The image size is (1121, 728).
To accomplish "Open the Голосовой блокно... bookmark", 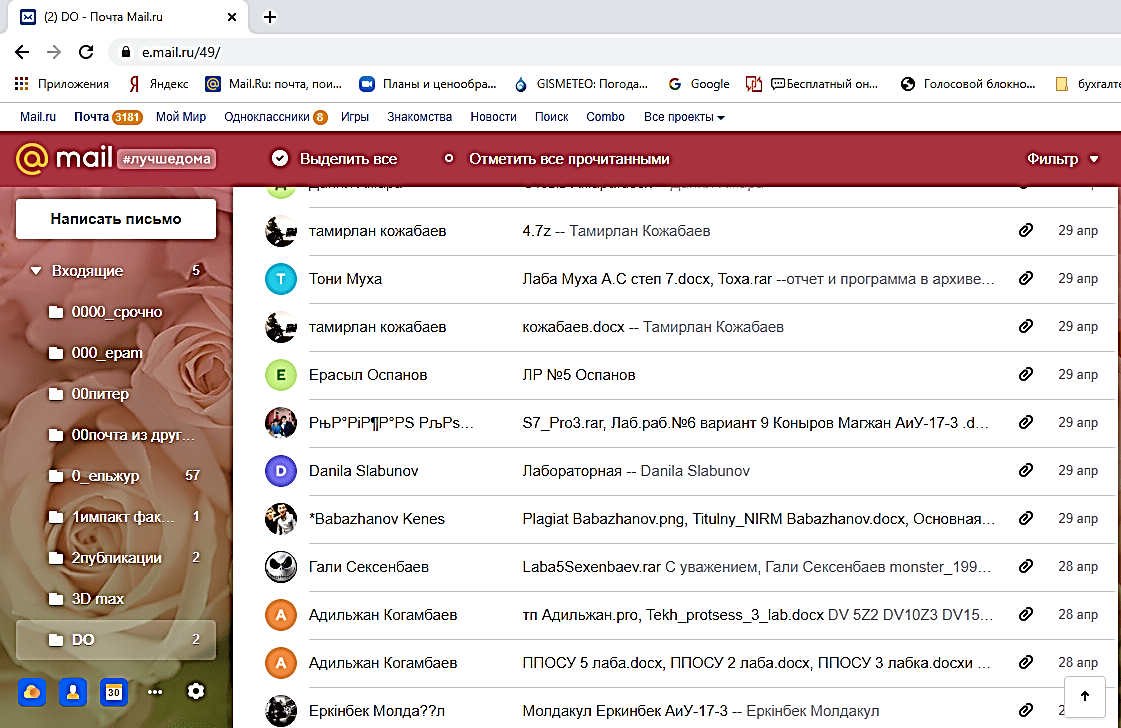I will (x=967, y=84).
